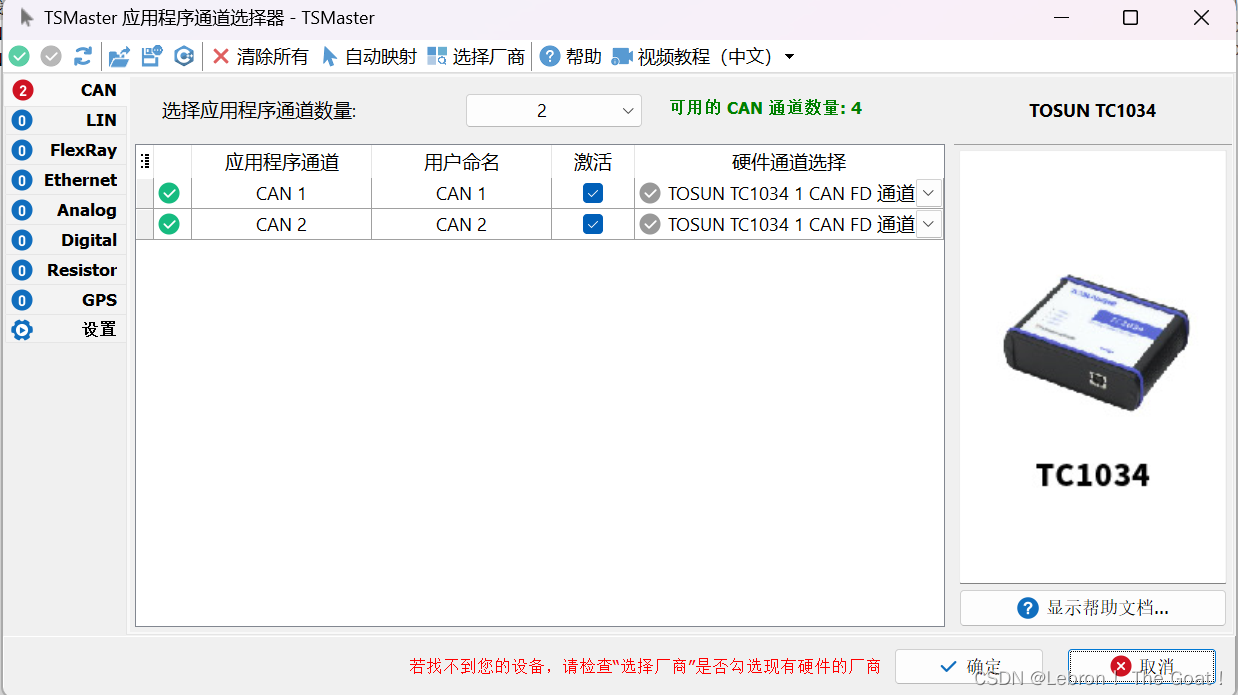Click the 清除所有 clear all icon
The height and width of the screenshot is (695, 1238).
tap(223, 56)
